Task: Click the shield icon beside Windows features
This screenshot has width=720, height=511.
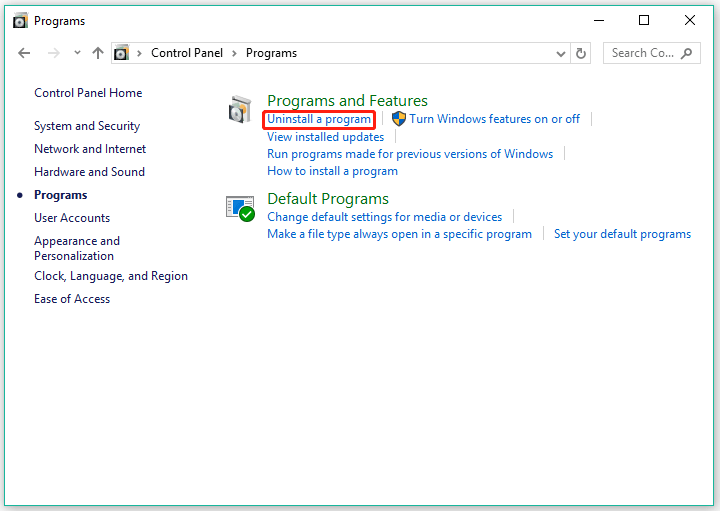Action: click(x=399, y=119)
